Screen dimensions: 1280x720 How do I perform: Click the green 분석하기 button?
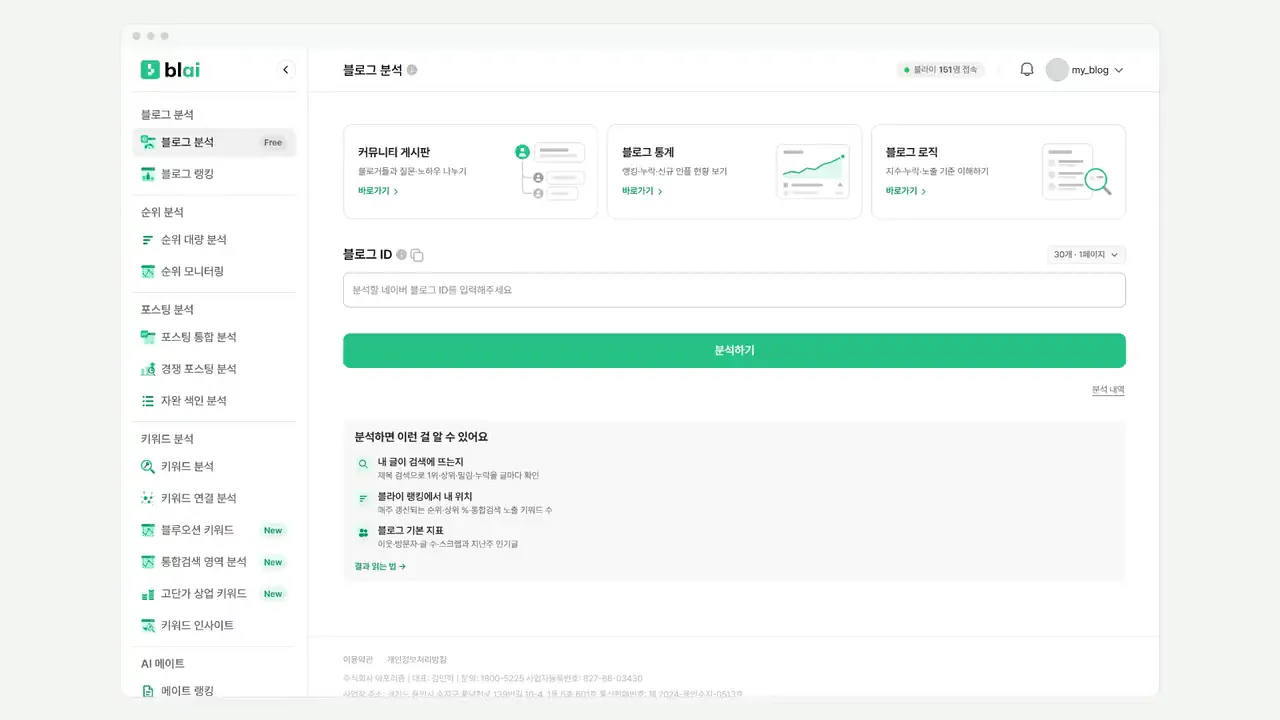click(734, 351)
